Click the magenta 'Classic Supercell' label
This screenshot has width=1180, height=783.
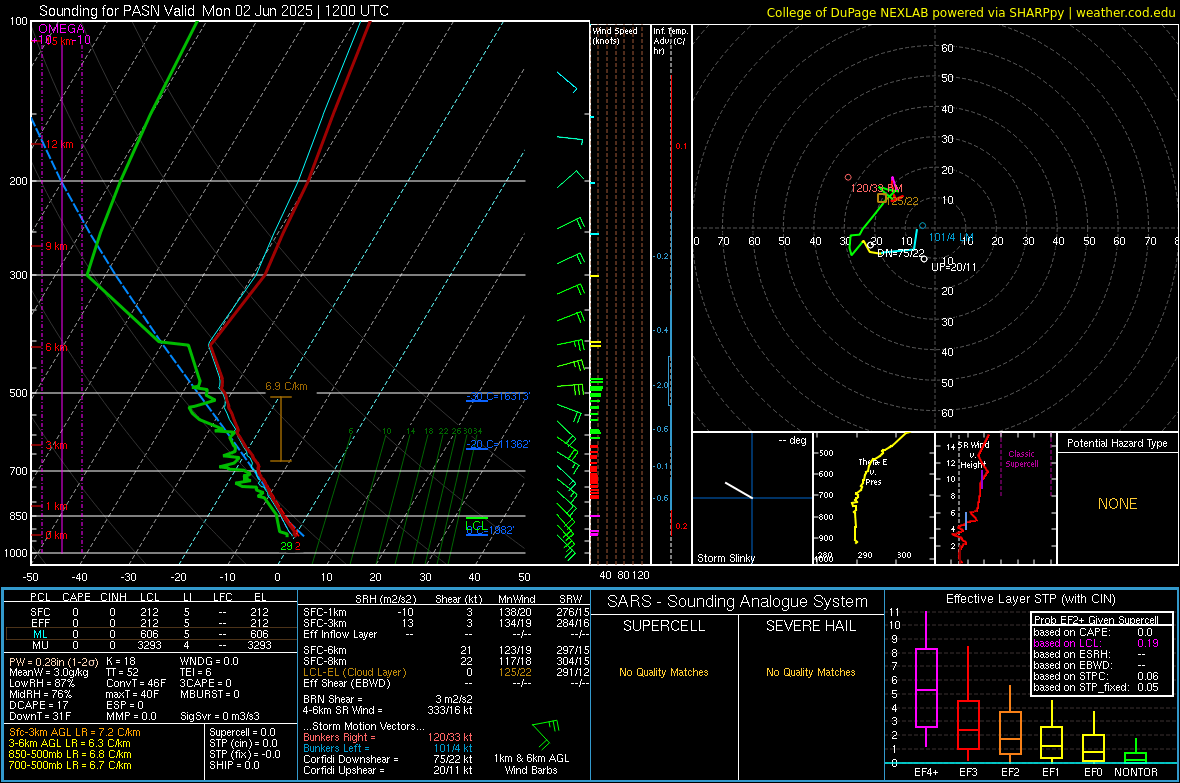[1021, 459]
